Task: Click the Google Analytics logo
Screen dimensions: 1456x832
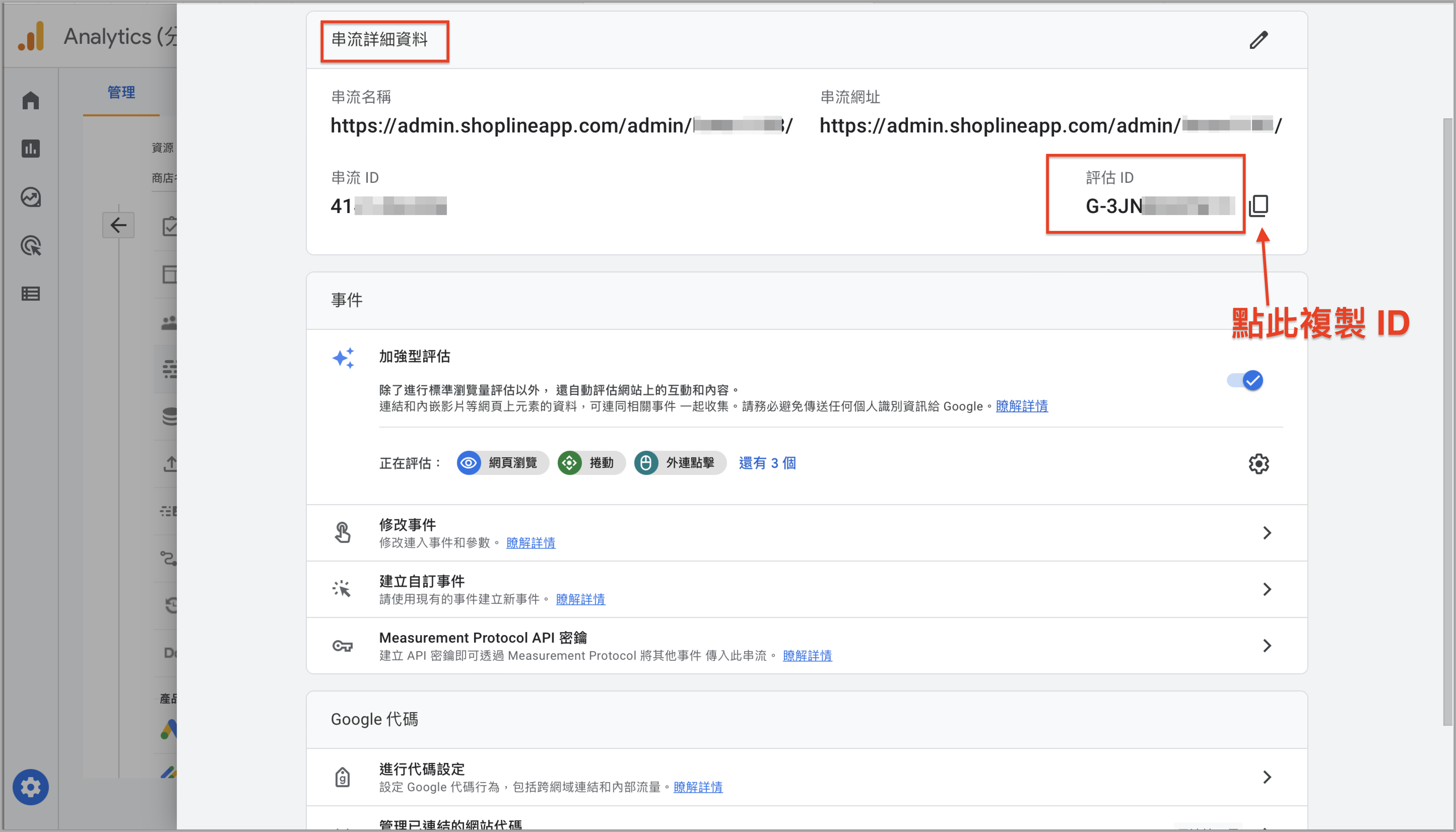Action: [x=31, y=37]
